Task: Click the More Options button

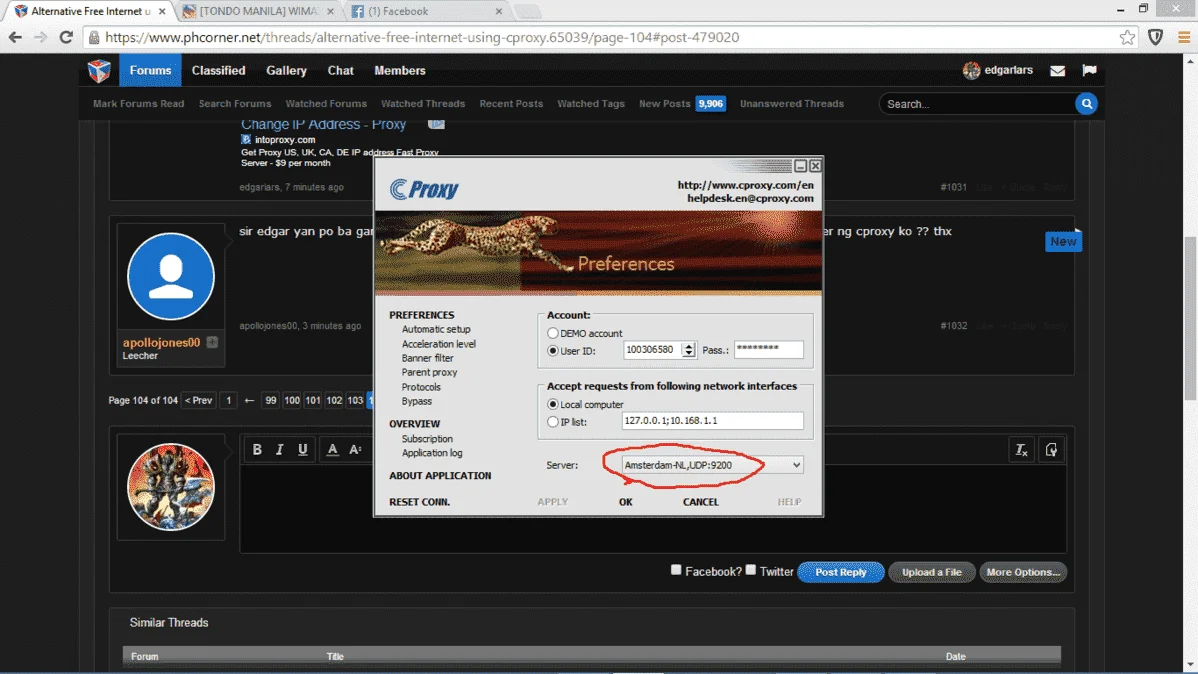Action: tap(1023, 572)
